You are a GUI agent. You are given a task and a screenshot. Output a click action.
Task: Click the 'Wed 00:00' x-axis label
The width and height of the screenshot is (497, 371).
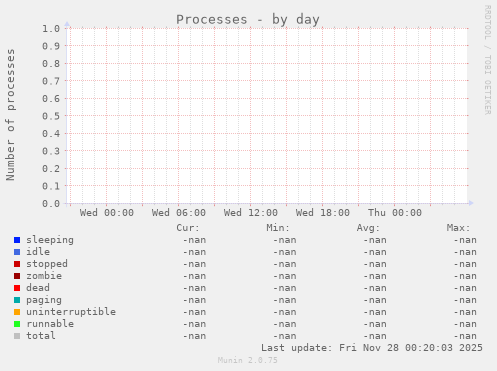(107, 213)
